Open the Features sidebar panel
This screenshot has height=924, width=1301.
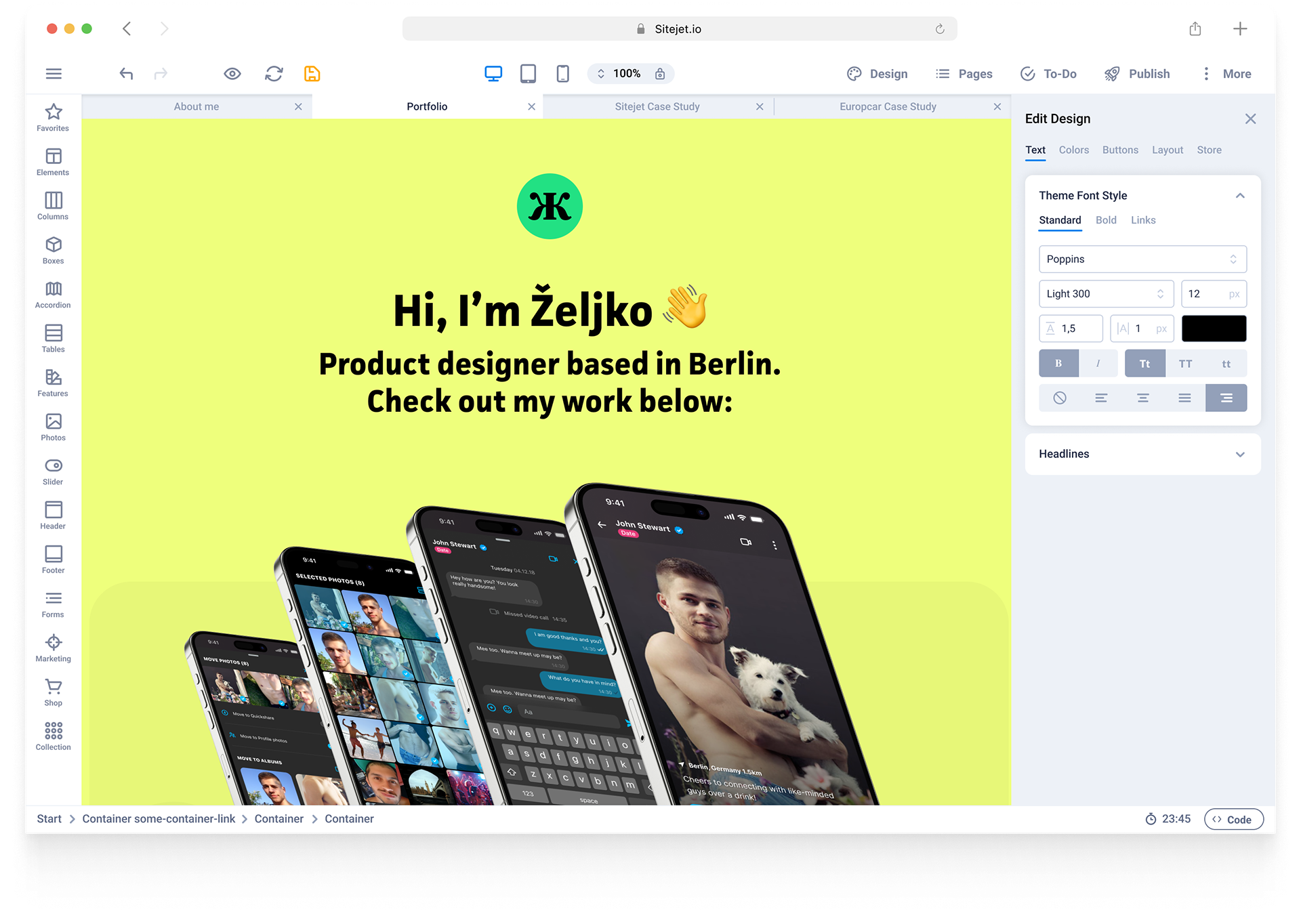tap(53, 383)
